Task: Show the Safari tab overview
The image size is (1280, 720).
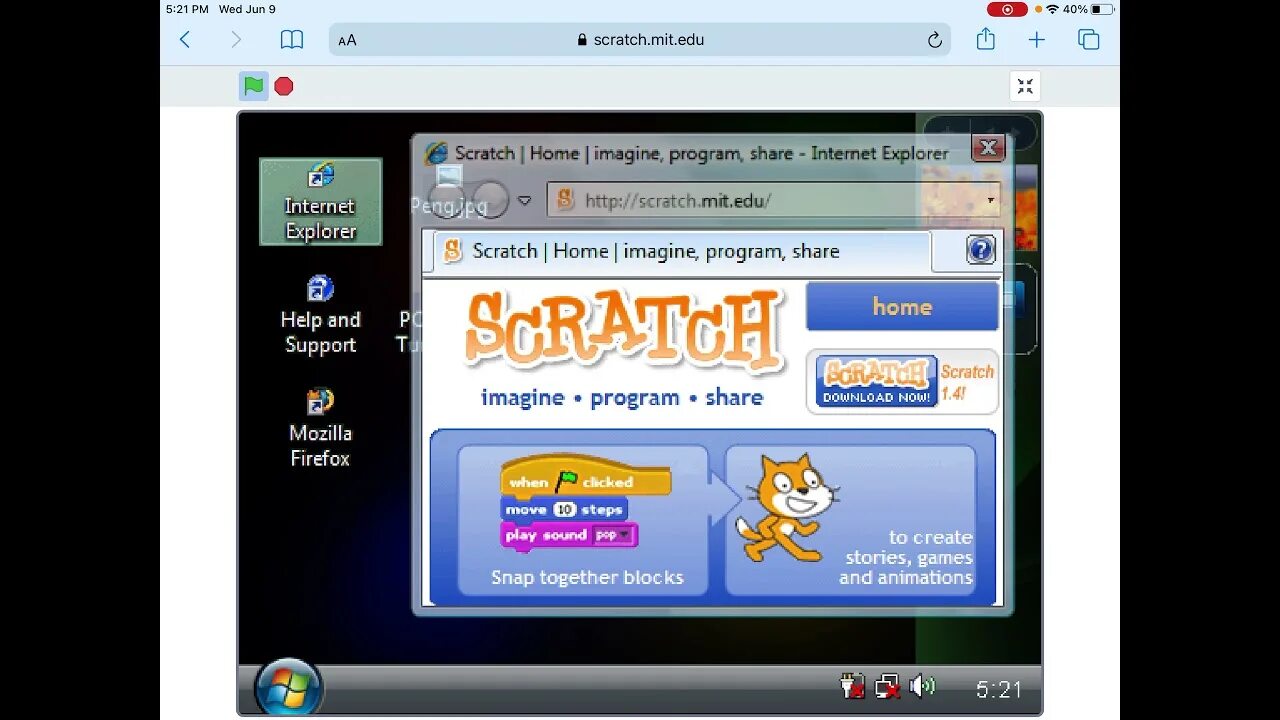Action: click(1089, 40)
